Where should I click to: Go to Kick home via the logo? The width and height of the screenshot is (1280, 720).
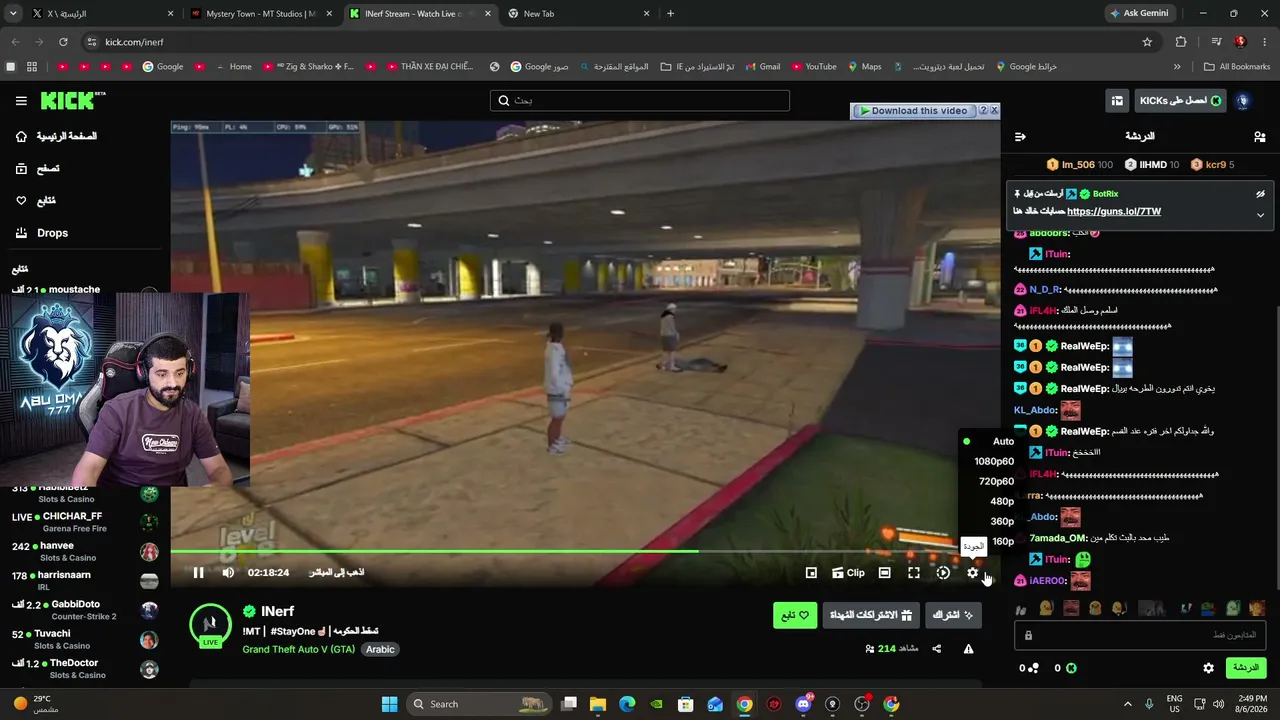[x=73, y=100]
